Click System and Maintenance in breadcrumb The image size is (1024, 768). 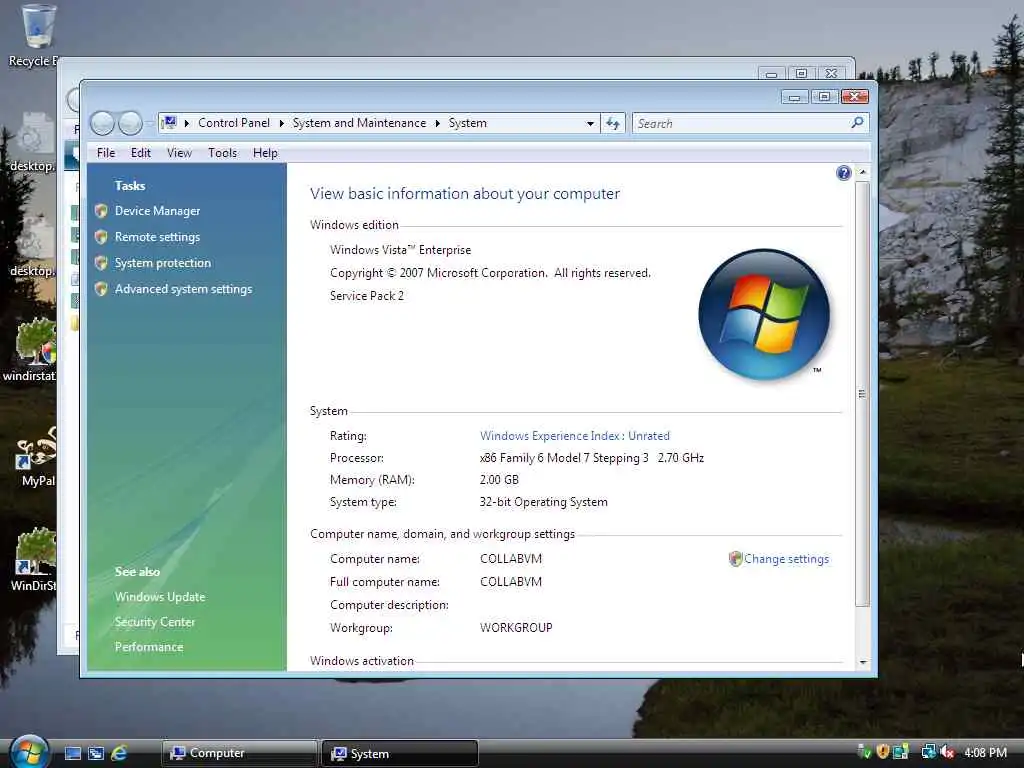[359, 123]
